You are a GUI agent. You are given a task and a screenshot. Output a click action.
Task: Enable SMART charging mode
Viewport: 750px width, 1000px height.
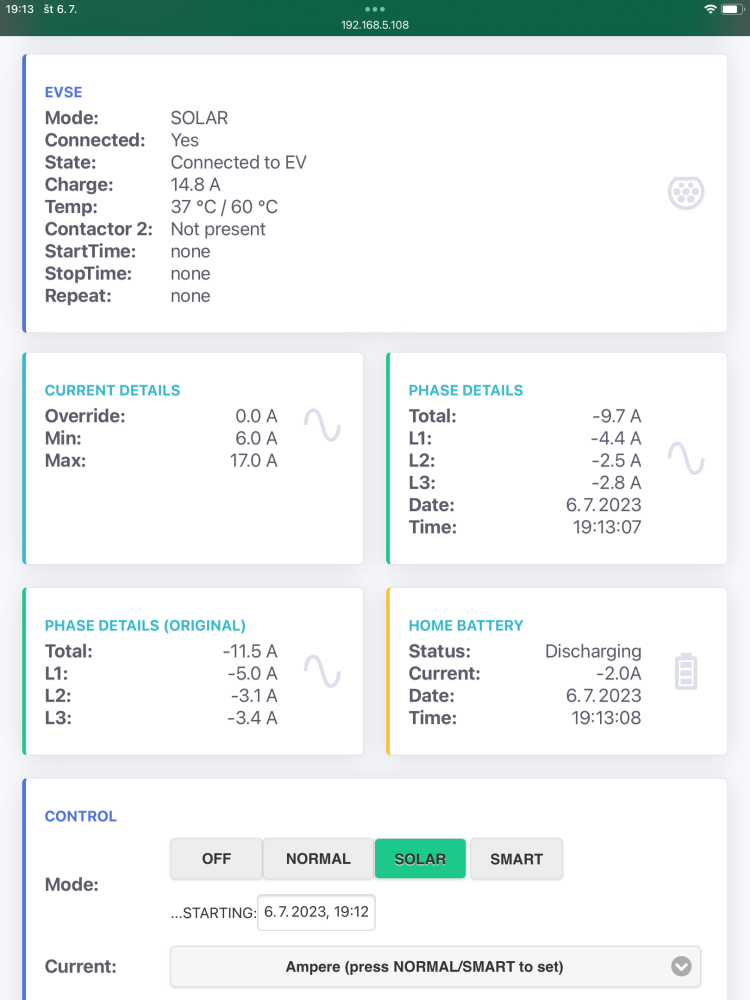point(516,858)
